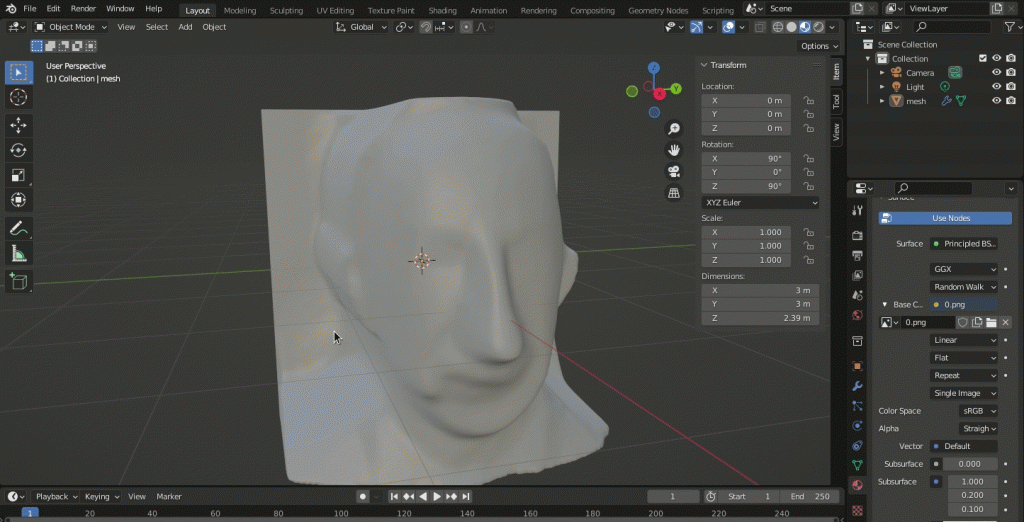Click the red X axis gizmo ball

coord(660,94)
